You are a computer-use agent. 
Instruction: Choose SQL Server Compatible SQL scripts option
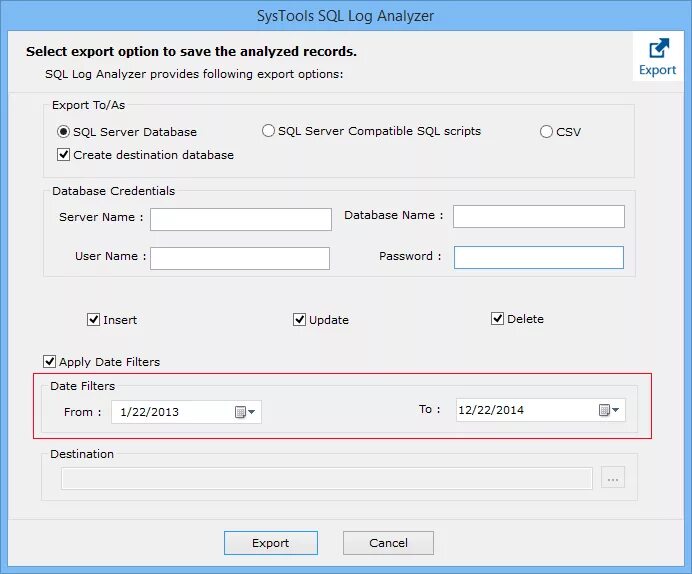click(x=268, y=131)
